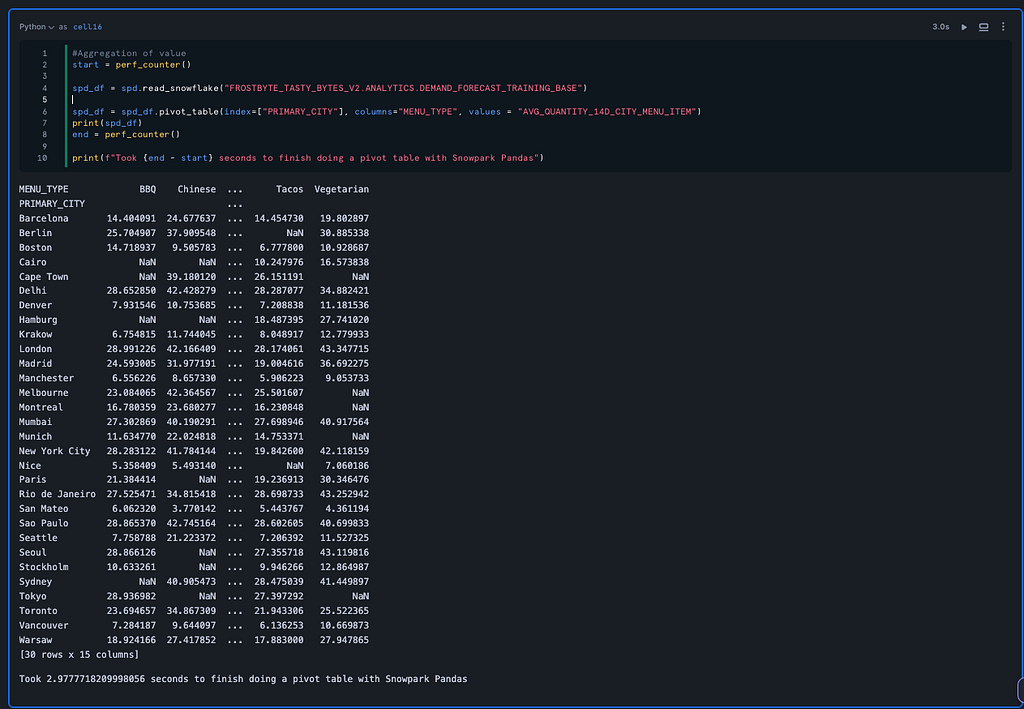Image resolution: width=1024 pixels, height=709 pixels.
Task: Toggle cell results display layout icon
Action: click(984, 27)
